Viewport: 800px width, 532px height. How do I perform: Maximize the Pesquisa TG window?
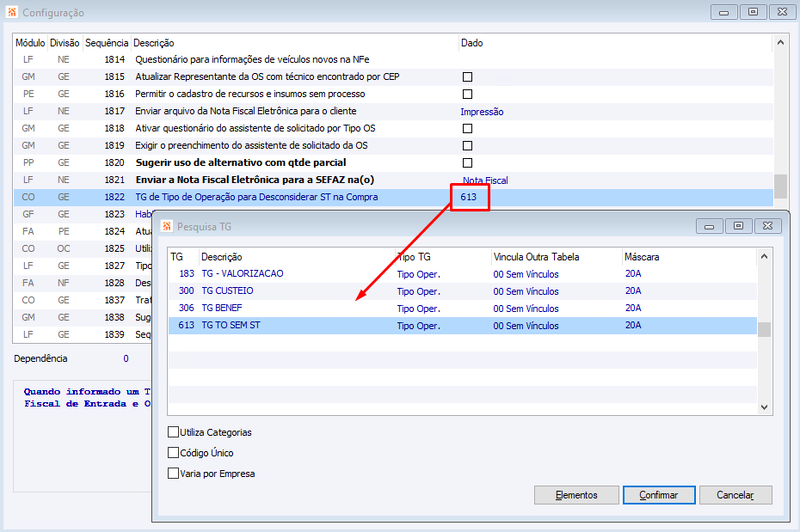pos(738,226)
